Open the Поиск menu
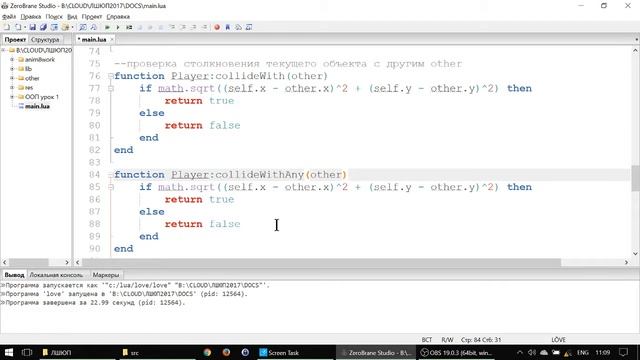The width and height of the screenshot is (640, 360). click(54, 17)
